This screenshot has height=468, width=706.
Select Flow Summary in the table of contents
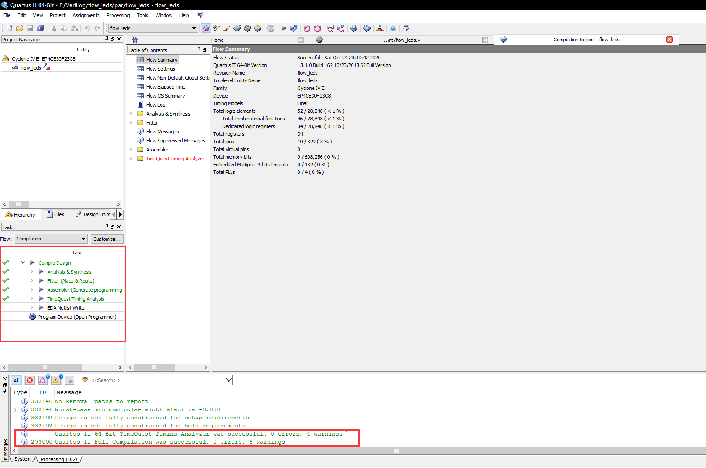coord(162,60)
